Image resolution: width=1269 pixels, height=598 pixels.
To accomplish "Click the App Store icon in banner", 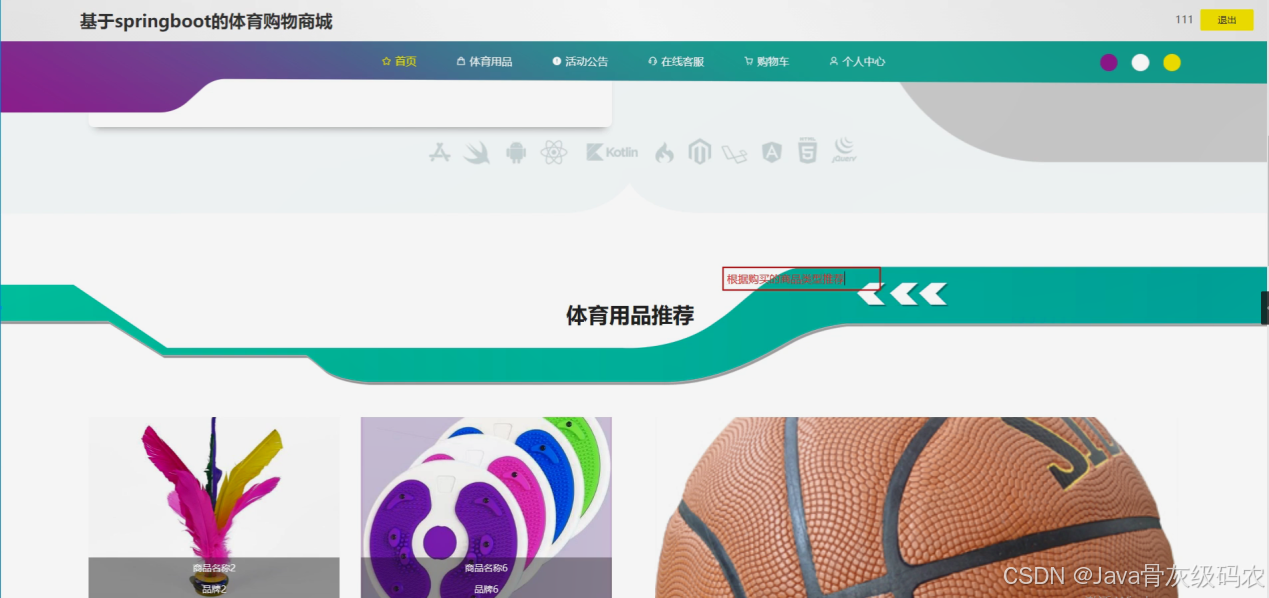I will [440, 152].
